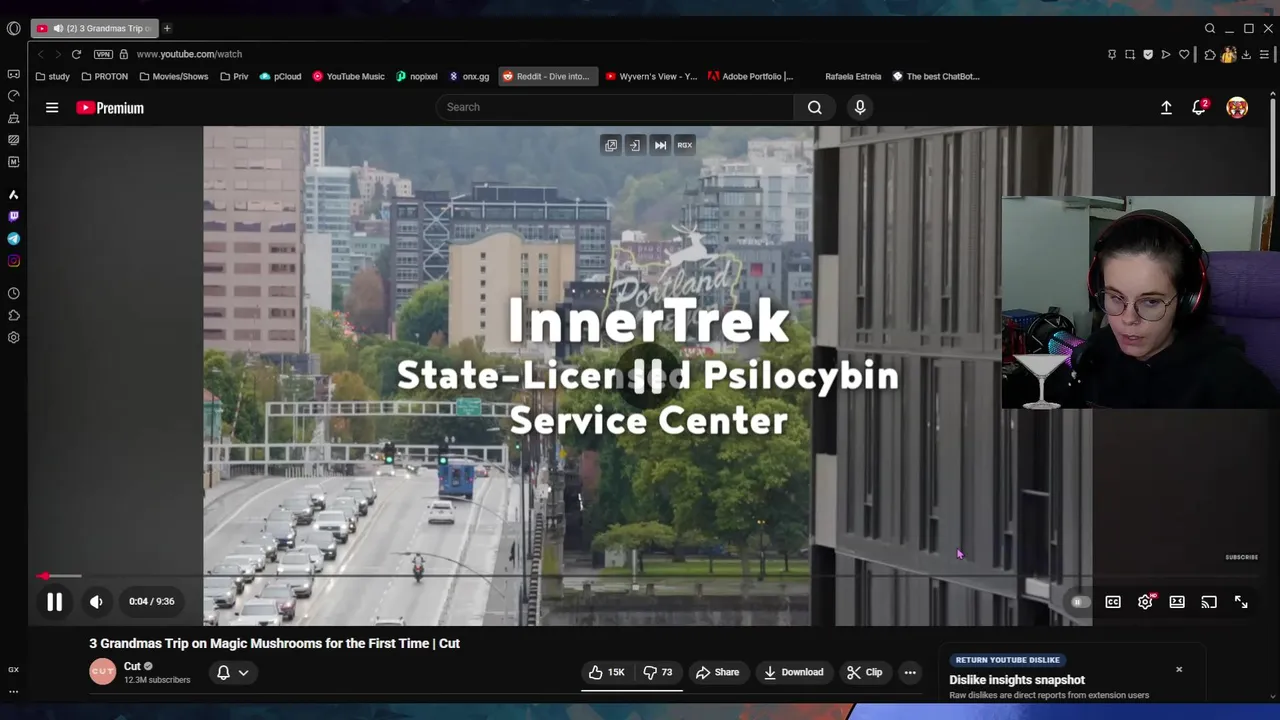This screenshot has height=720, width=1280.
Task: Open the Easy Setup sliders icon
Action: click(x=1265, y=54)
